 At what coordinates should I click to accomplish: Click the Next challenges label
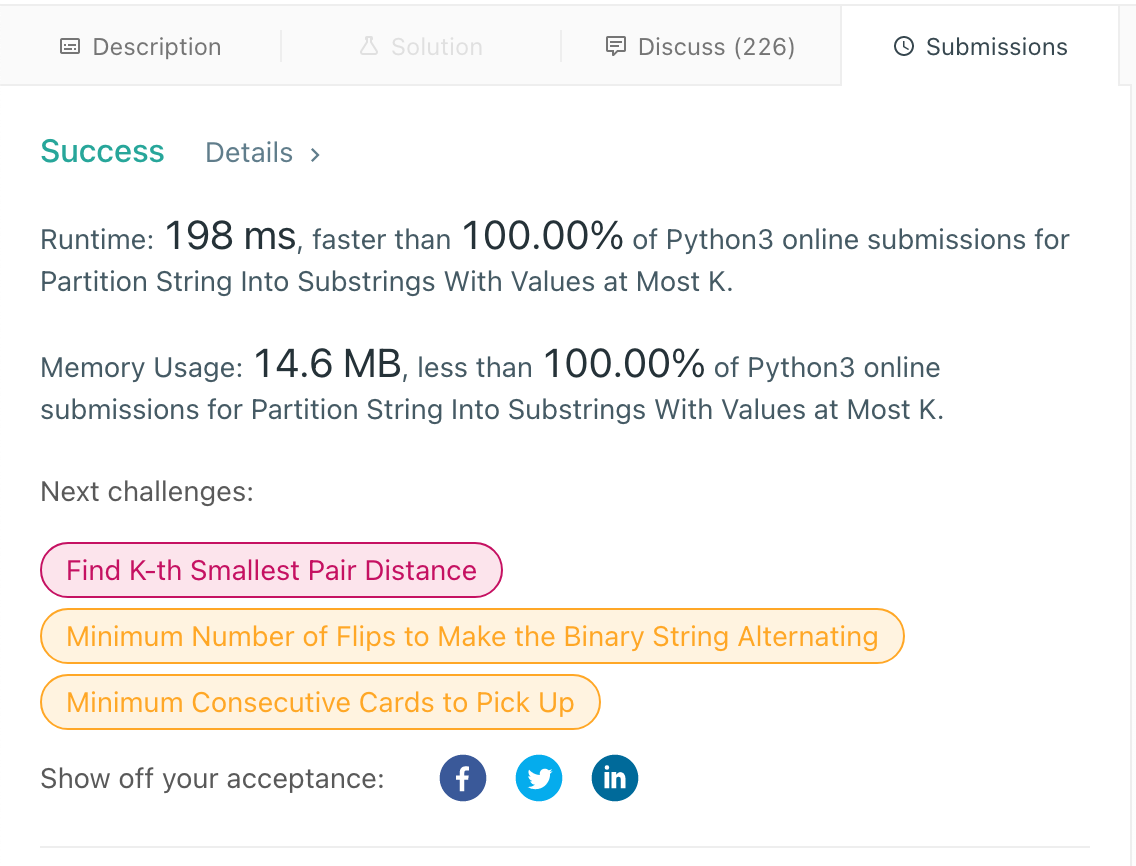click(147, 492)
